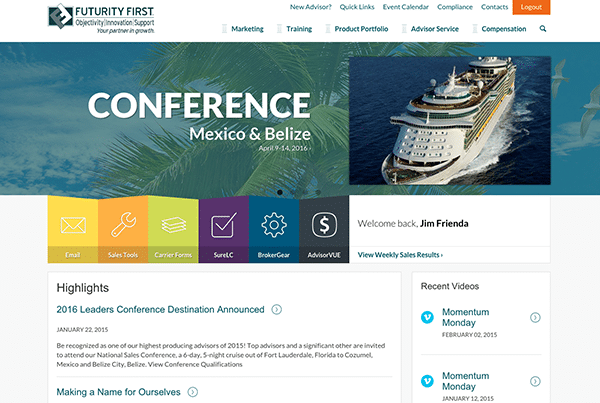The image size is (600, 403).
Task: Click the Futurity First logo
Action: [x=101, y=18]
